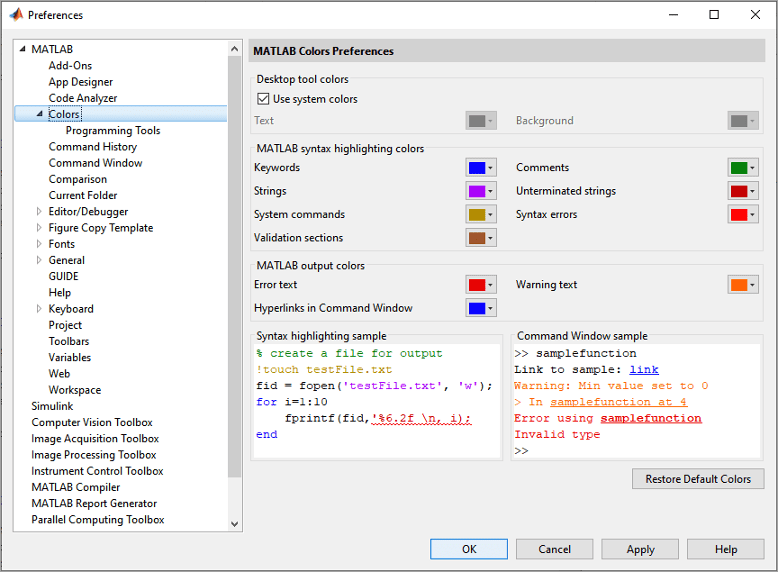This screenshot has height=572, width=778.
Task: Open Programming Tools under Colors
Action: pyautogui.click(x=112, y=130)
